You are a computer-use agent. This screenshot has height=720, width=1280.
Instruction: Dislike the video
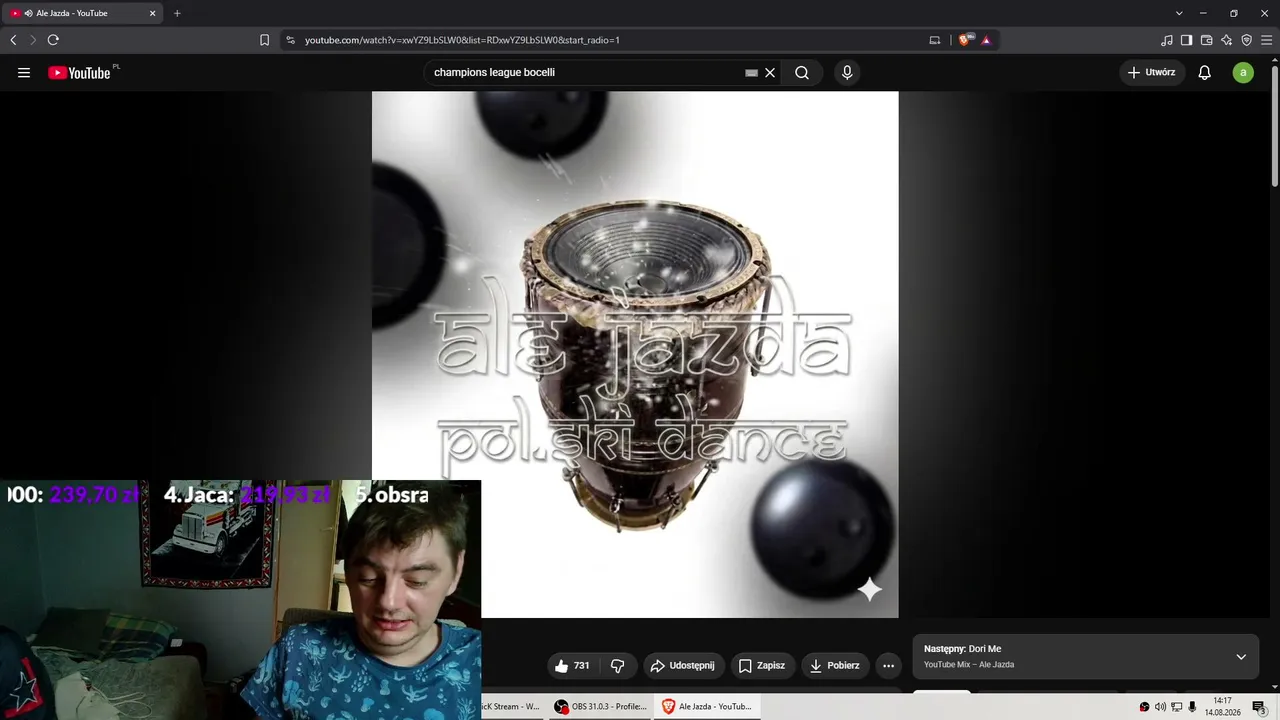pyautogui.click(x=617, y=665)
